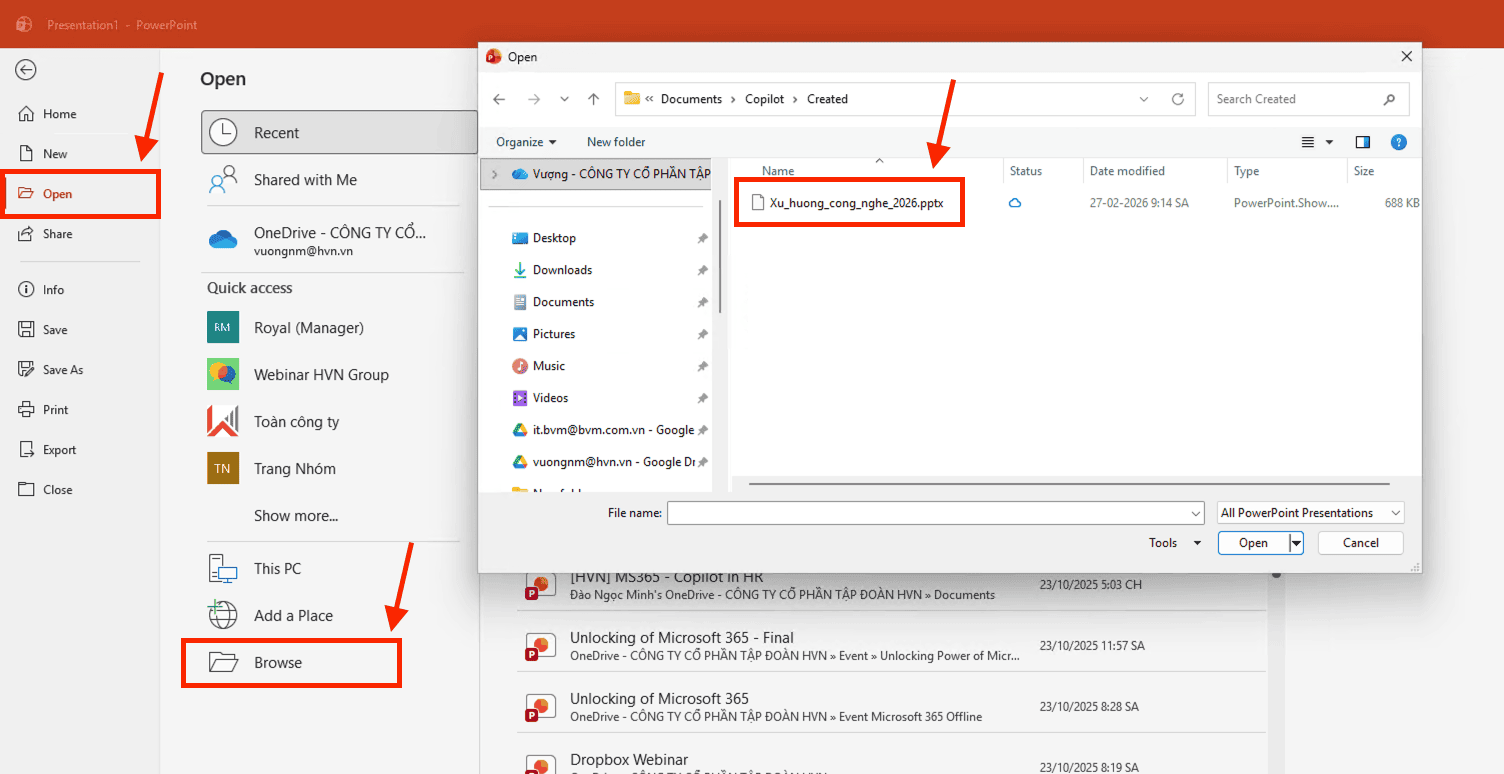This screenshot has height=774, width=1504.
Task: Click the refresh icon beside address bar
Action: [x=1178, y=99]
